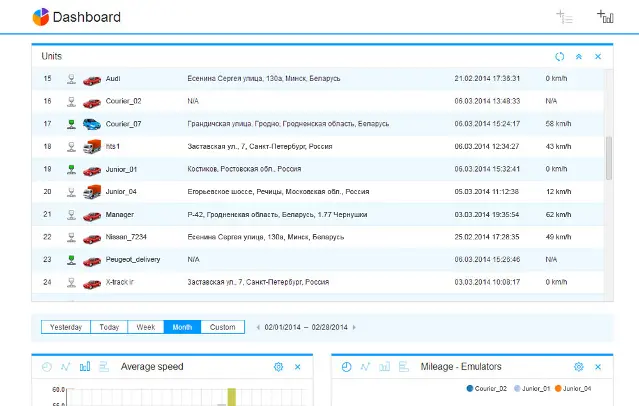Image resolution: width=639 pixels, height=406 pixels.
Task: Click the Units list scrollbar thumb
Action: coord(609,158)
